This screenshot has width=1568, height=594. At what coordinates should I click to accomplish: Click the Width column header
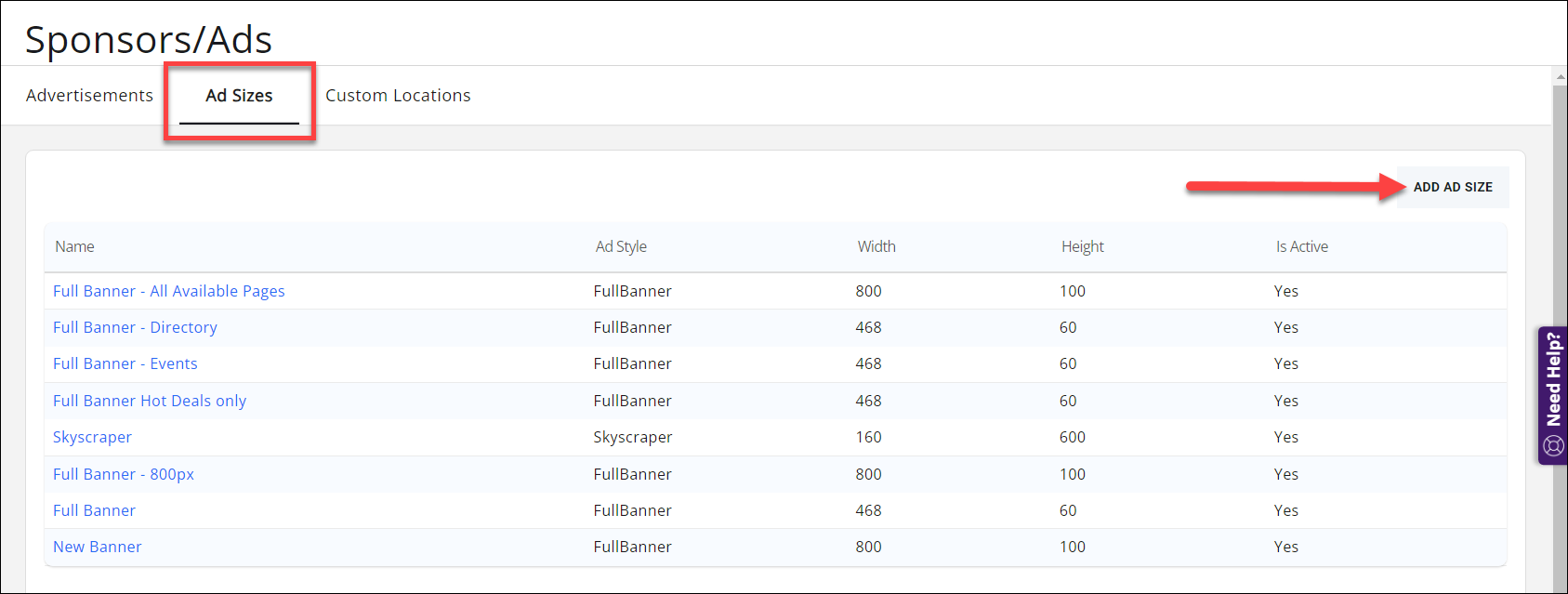coord(876,246)
